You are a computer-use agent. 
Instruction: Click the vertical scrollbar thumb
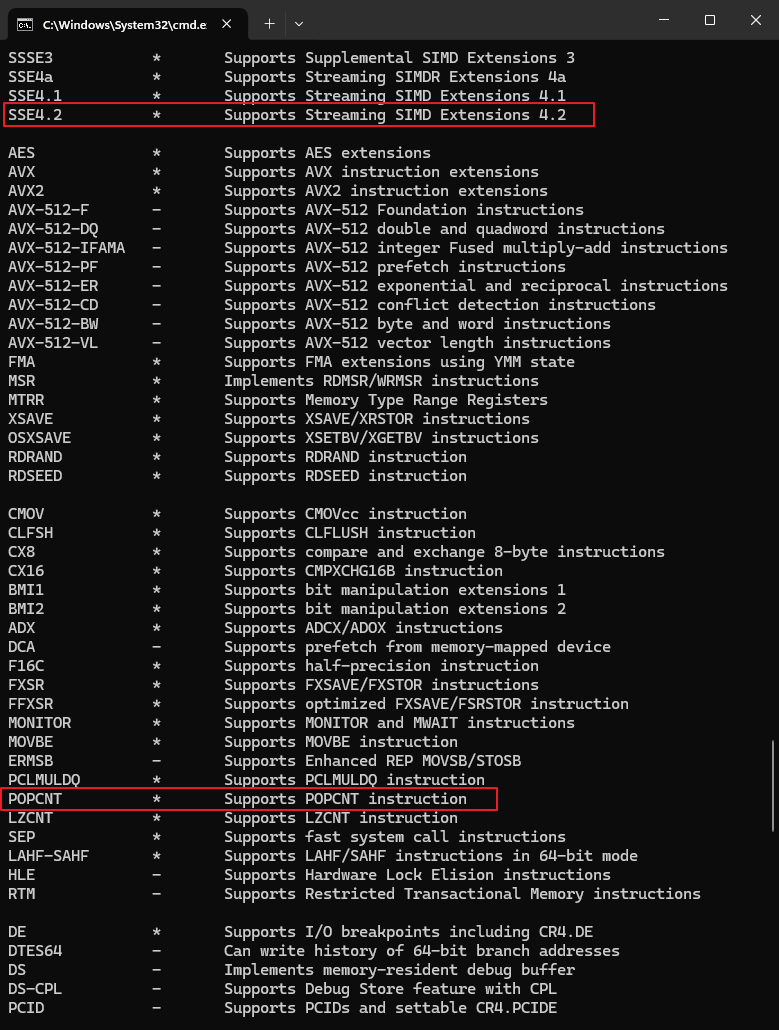tap(773, 786)
